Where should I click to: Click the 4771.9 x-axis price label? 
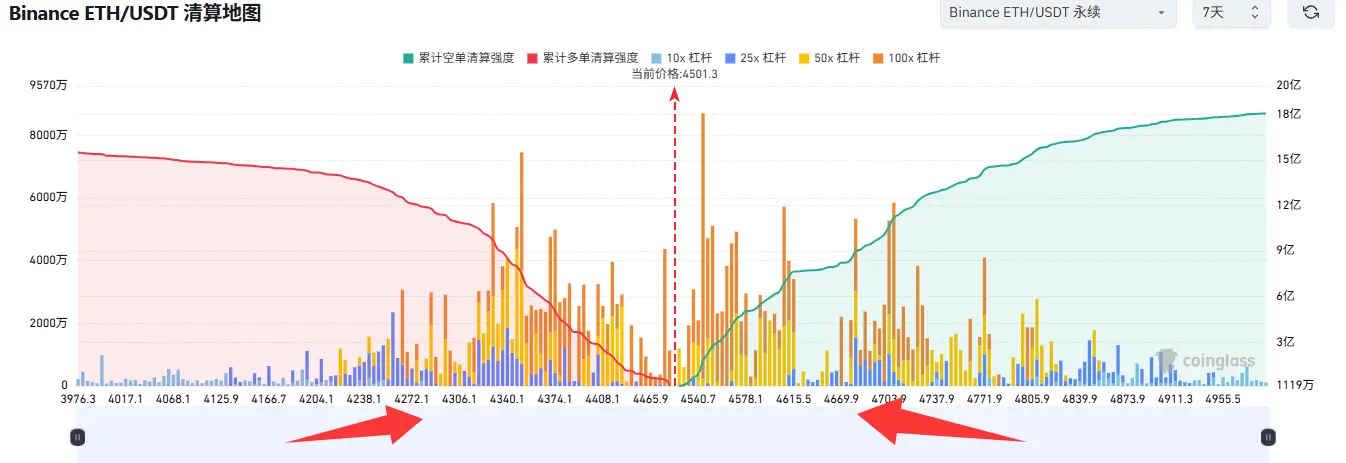pos(984,399)
